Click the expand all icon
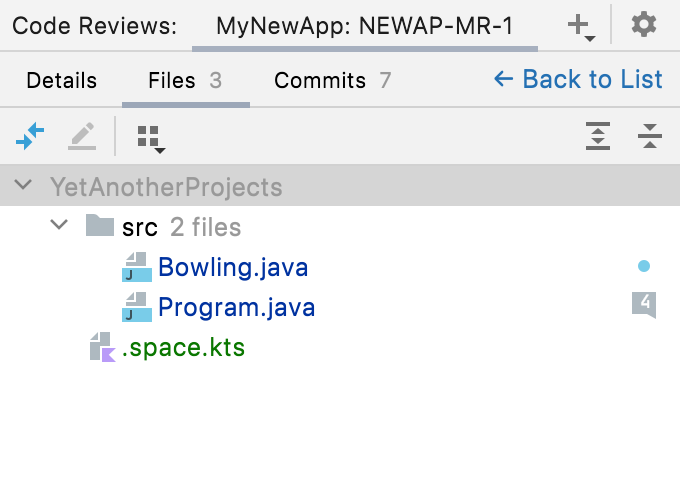 pyautogui.click(x=598, y=137)
